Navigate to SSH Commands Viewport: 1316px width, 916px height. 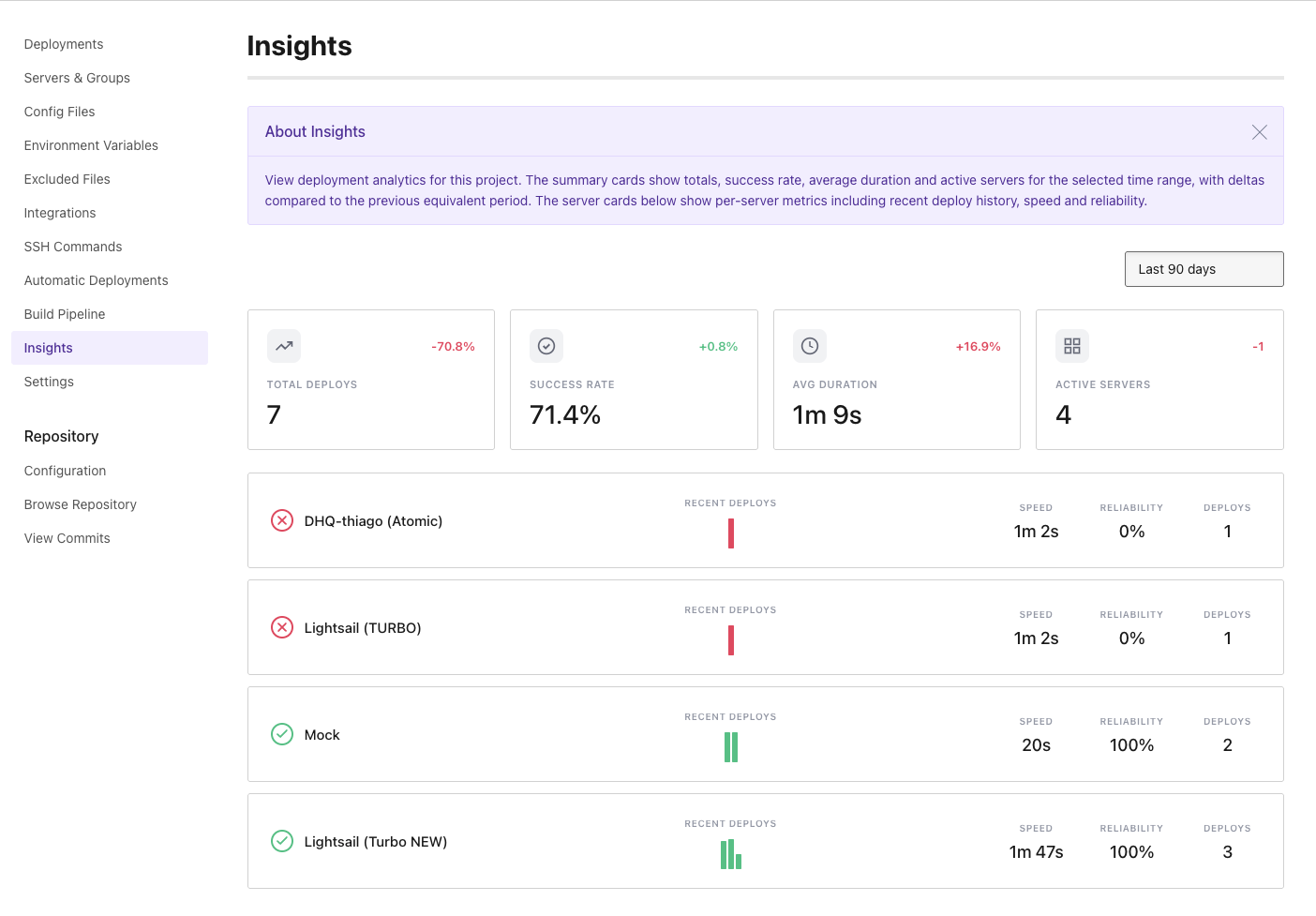(x=72, y=247)
